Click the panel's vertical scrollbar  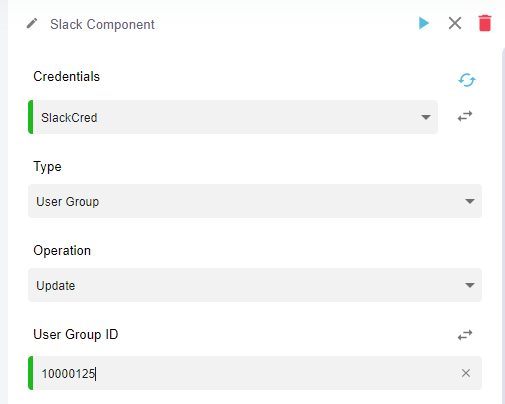click(x=503, y=223)
